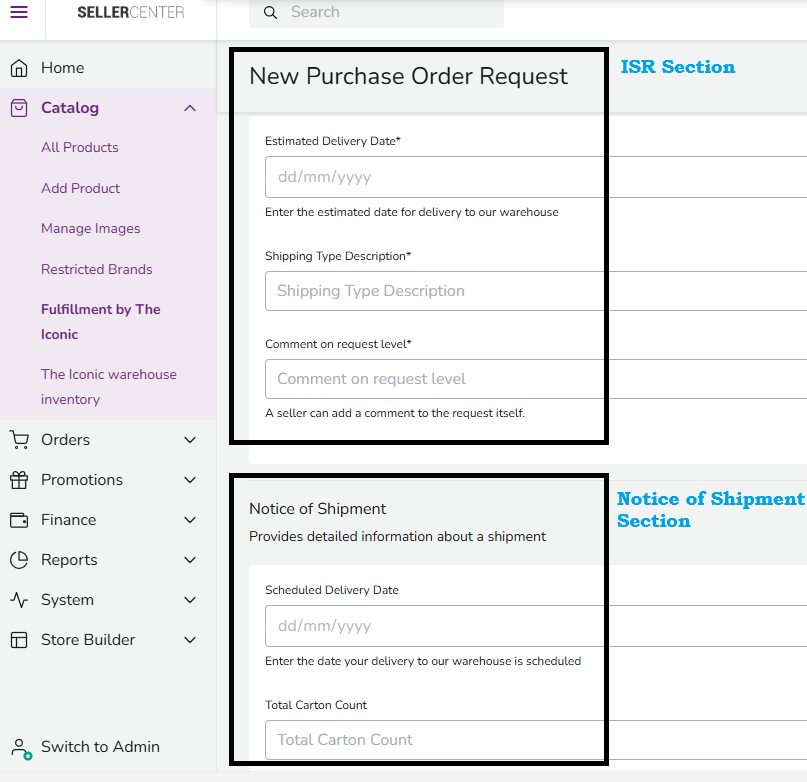Click the Promotions gift icon
Screen dimensions: 807x782
[x=19, y=480]
